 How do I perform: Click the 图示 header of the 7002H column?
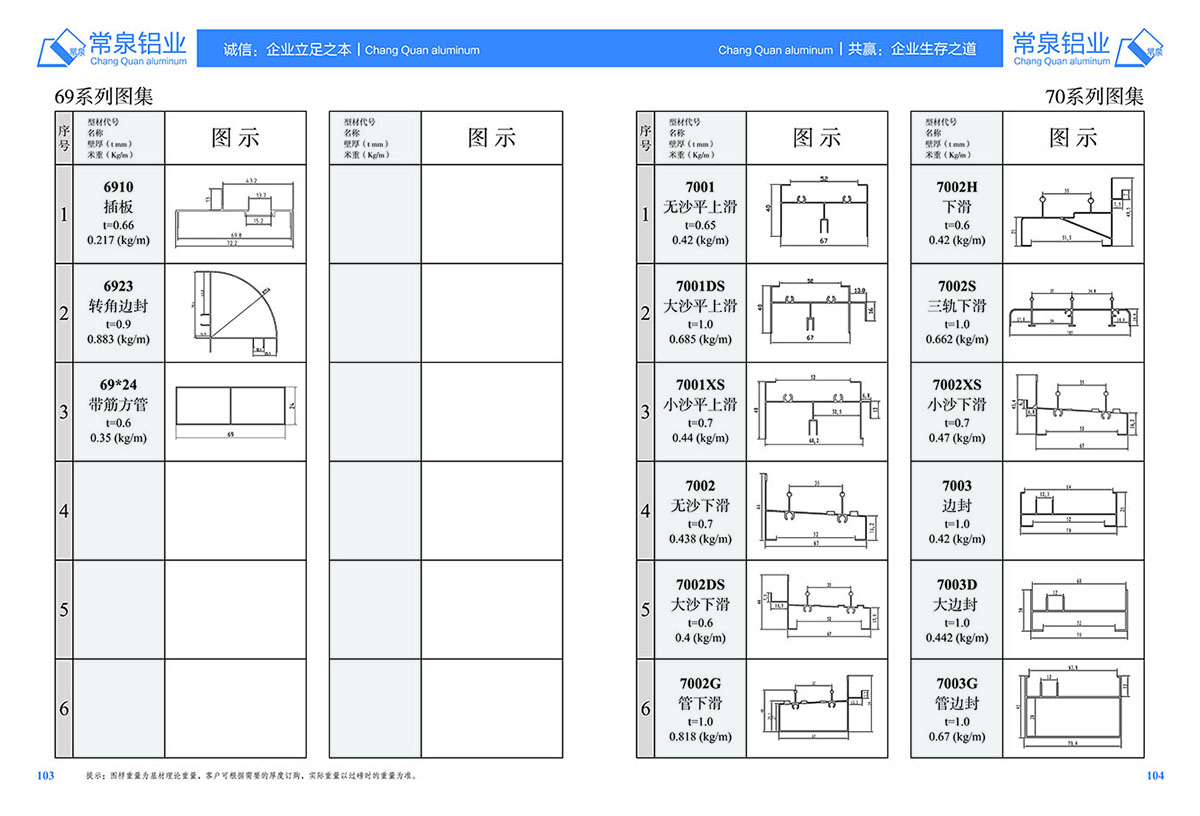click(x=1073, y=138)
